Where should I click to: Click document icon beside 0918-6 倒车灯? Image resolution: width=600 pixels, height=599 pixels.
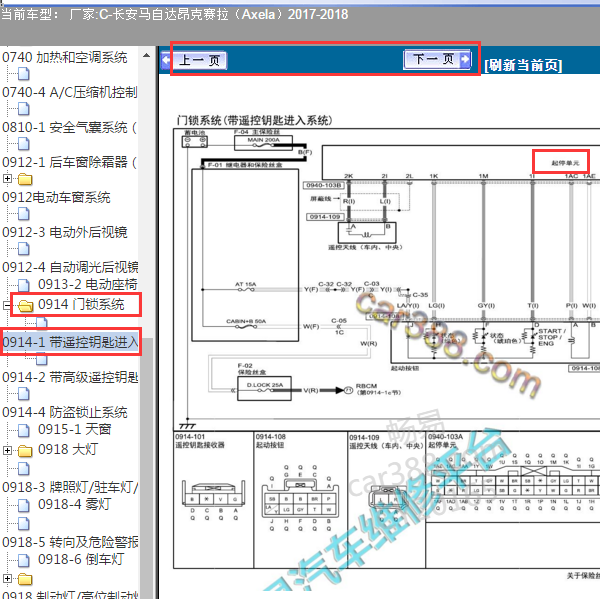pyautogui.click(x=24, y=560)
